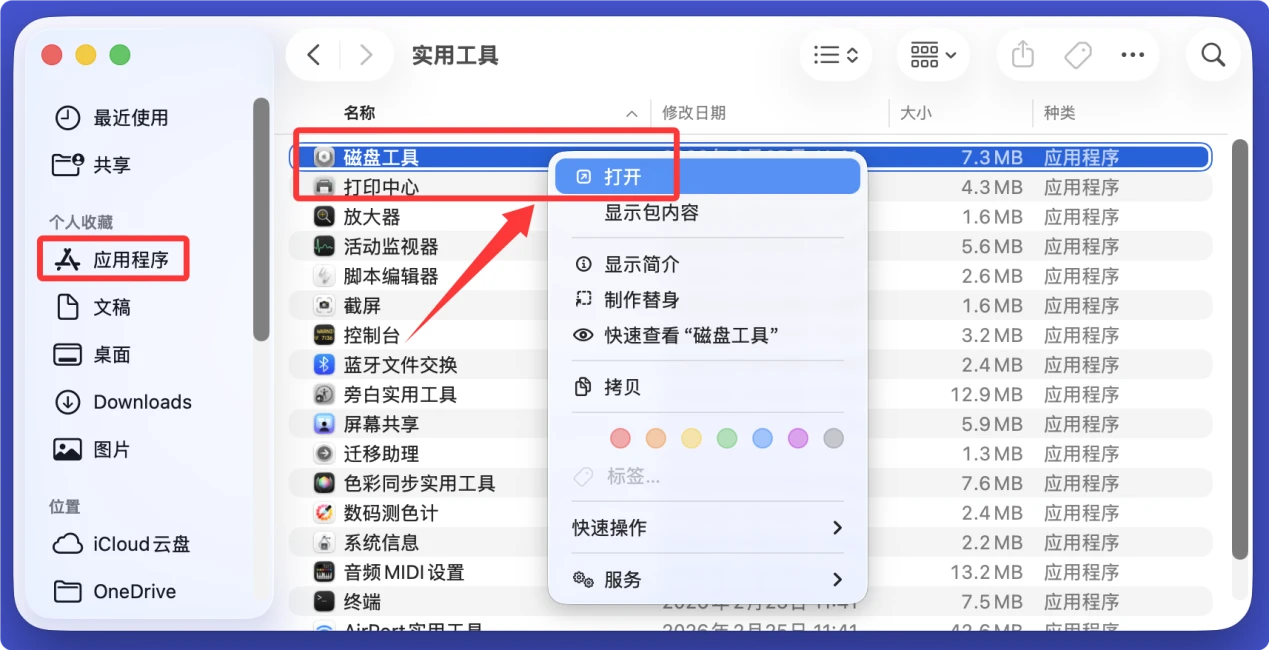The image size is (1269, 650).
Task: Click the share icon in toolbar
Action: [x=1022, y=55]
